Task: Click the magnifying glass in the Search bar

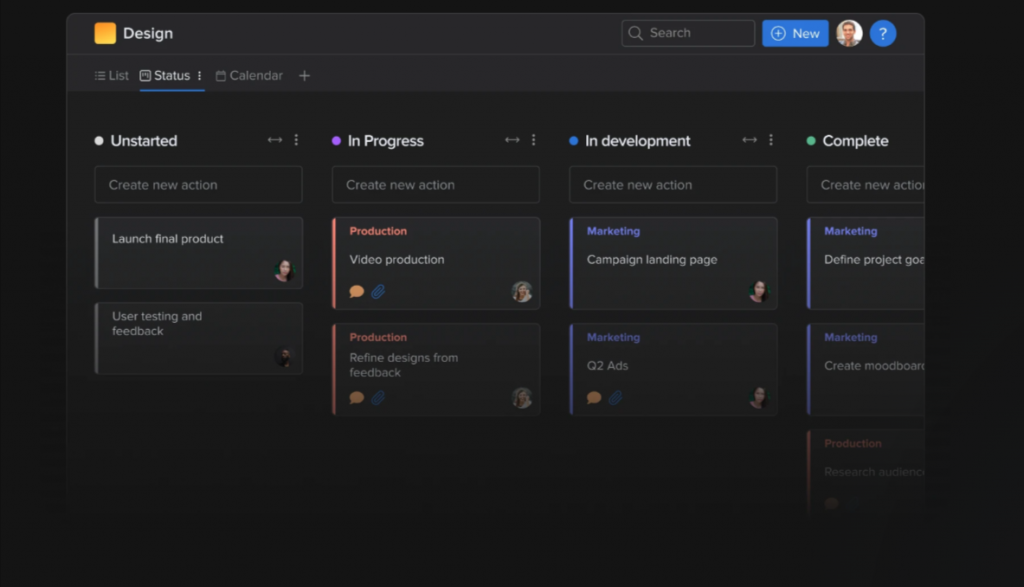Action: click(x=635, y=33)
